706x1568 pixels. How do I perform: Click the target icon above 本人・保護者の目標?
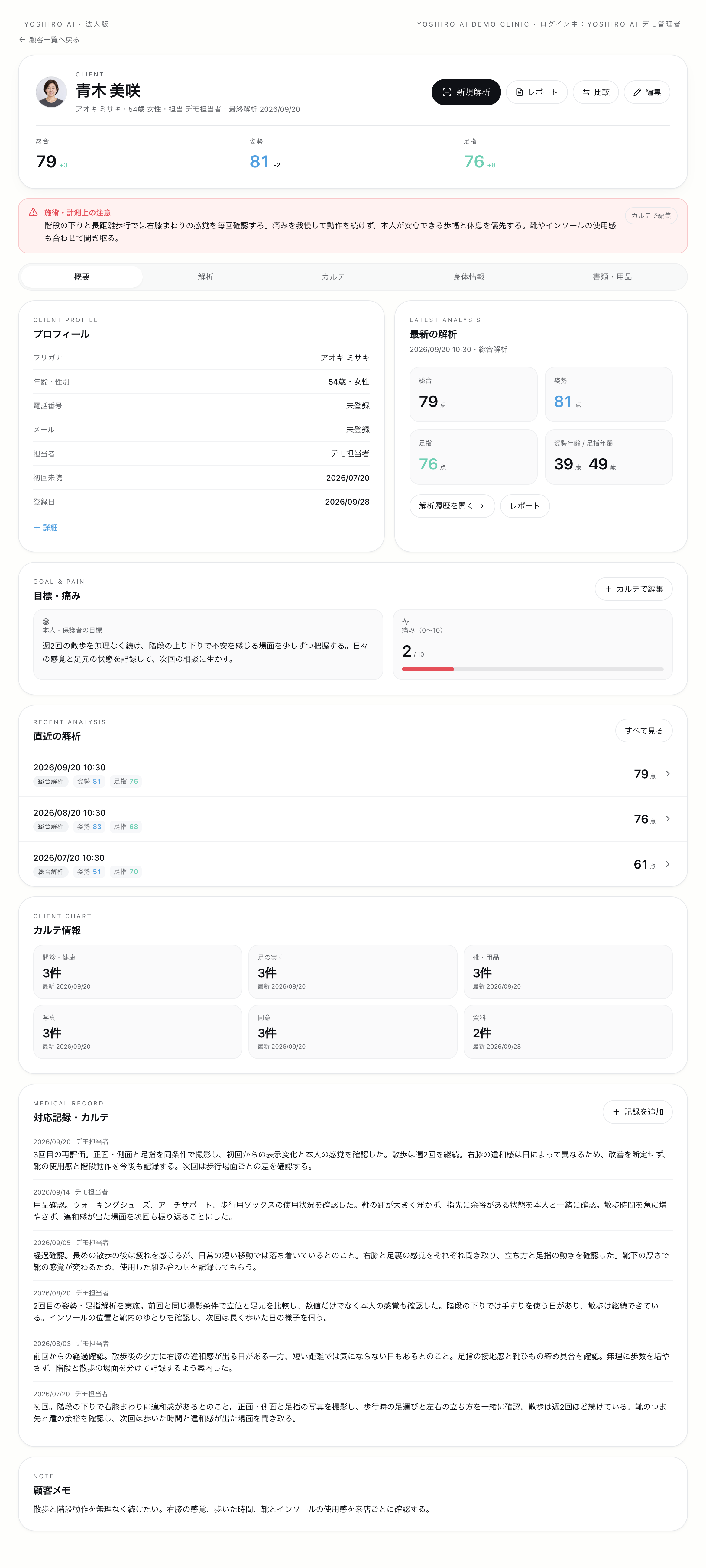46,621
